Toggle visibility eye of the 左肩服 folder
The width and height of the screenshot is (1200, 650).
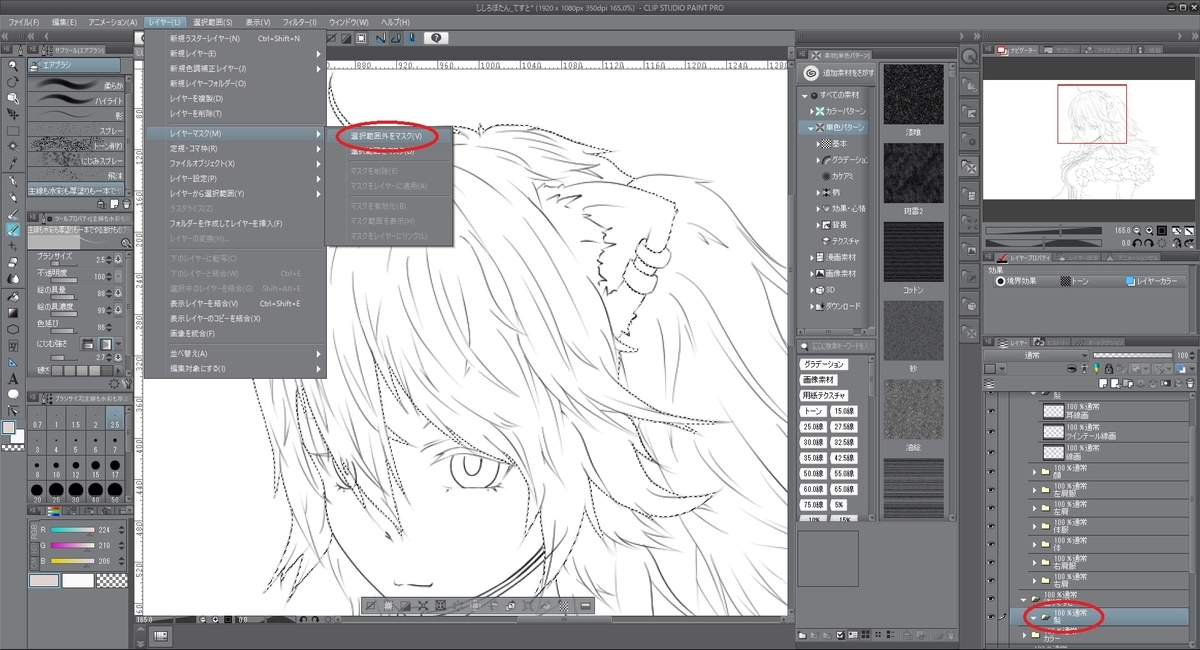(993, 490)
